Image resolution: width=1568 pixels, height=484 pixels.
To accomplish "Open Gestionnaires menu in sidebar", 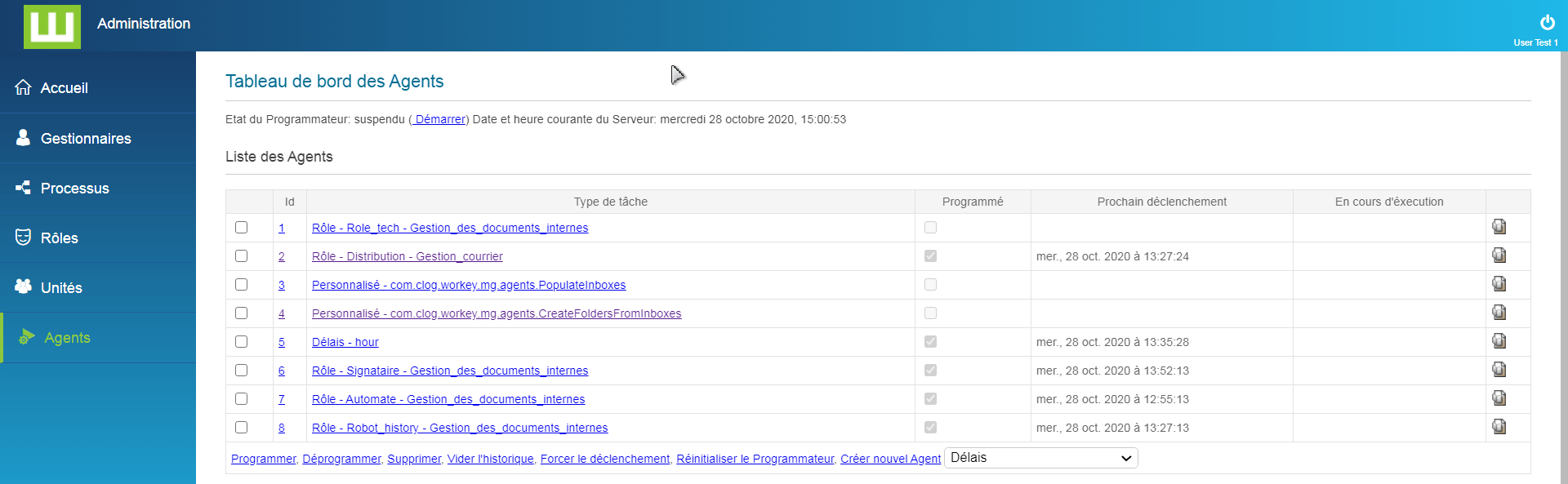I will [x=86, y=139].
